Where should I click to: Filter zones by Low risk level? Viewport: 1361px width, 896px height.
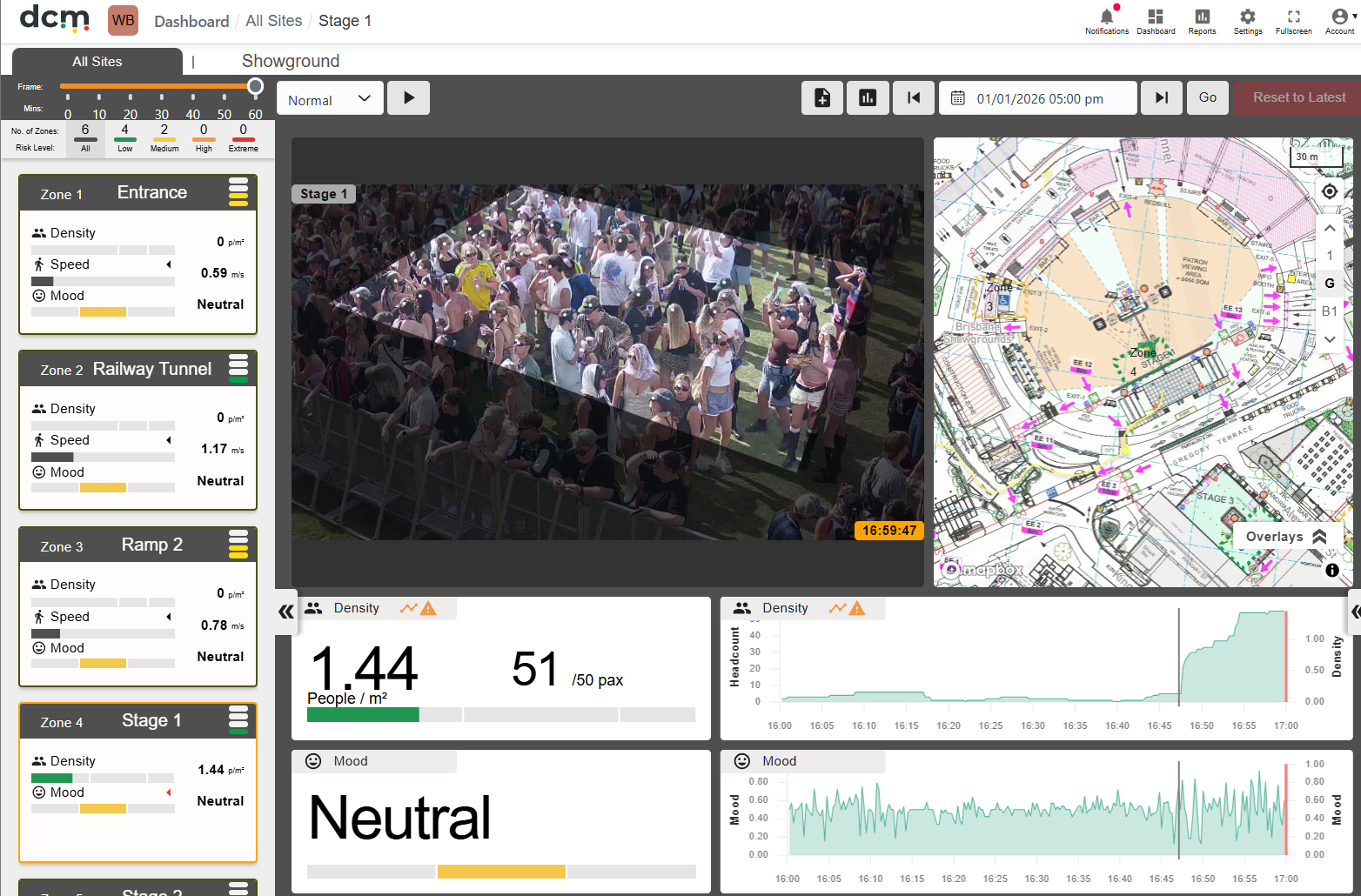pos(125,137)
